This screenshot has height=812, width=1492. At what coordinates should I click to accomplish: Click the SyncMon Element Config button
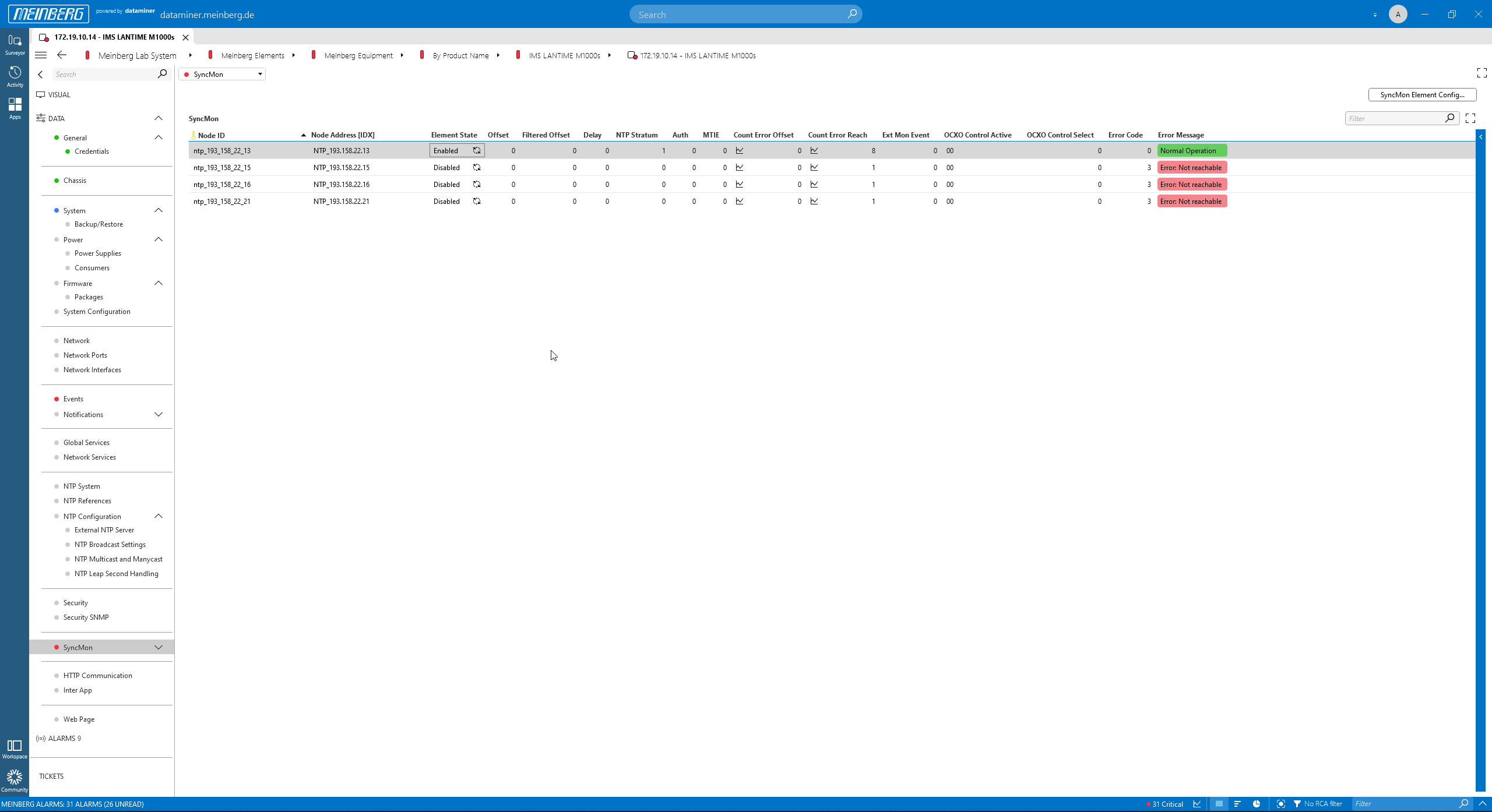coord(1422,94)
